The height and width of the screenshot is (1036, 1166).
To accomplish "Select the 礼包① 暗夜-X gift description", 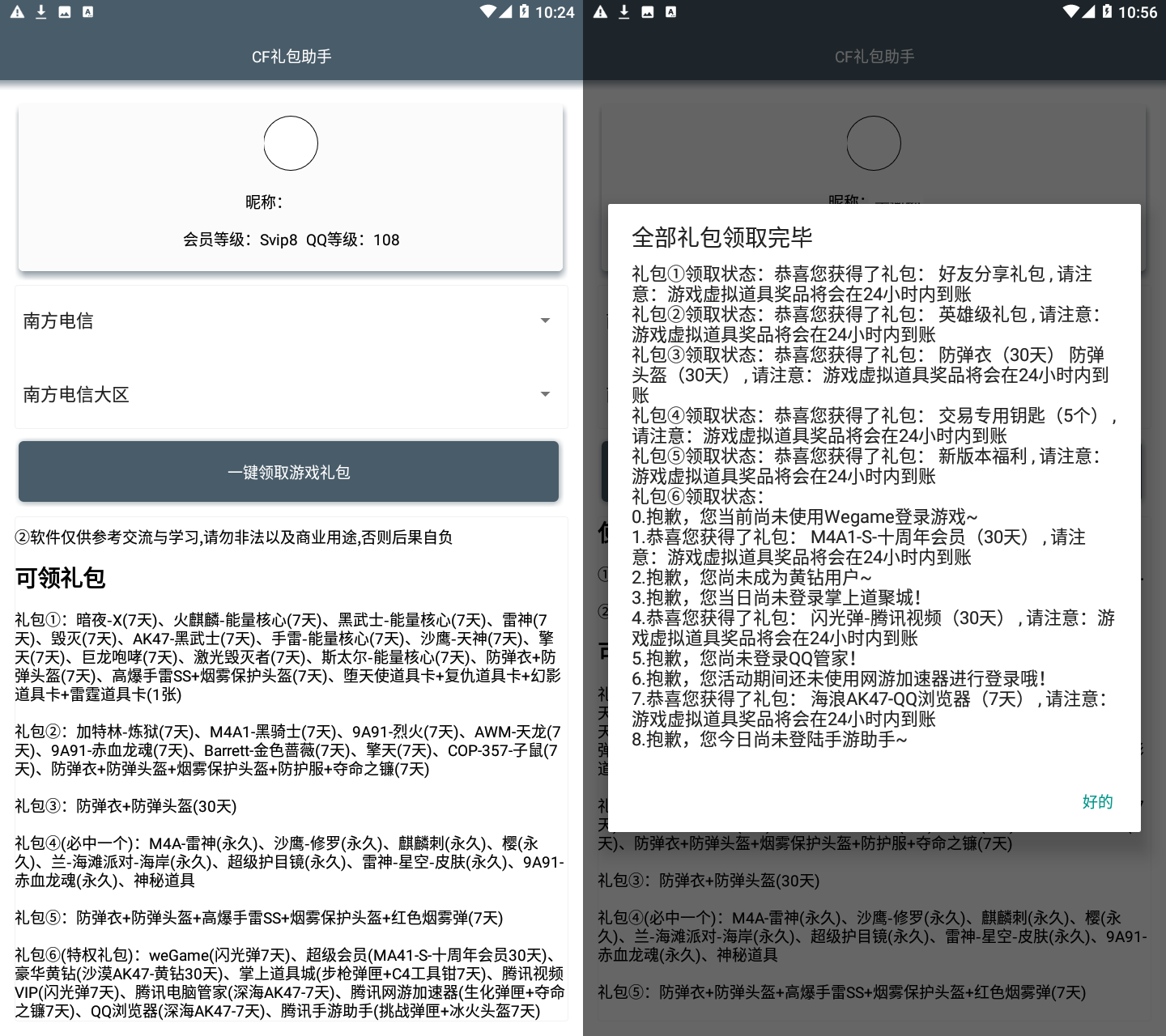I will (x=287, y=656).
